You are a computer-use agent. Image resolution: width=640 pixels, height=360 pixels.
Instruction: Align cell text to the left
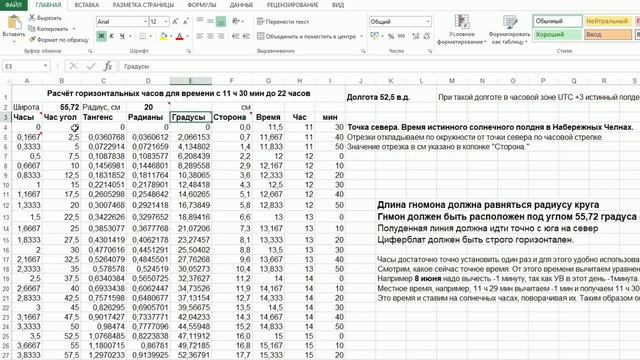click(200, 36)
